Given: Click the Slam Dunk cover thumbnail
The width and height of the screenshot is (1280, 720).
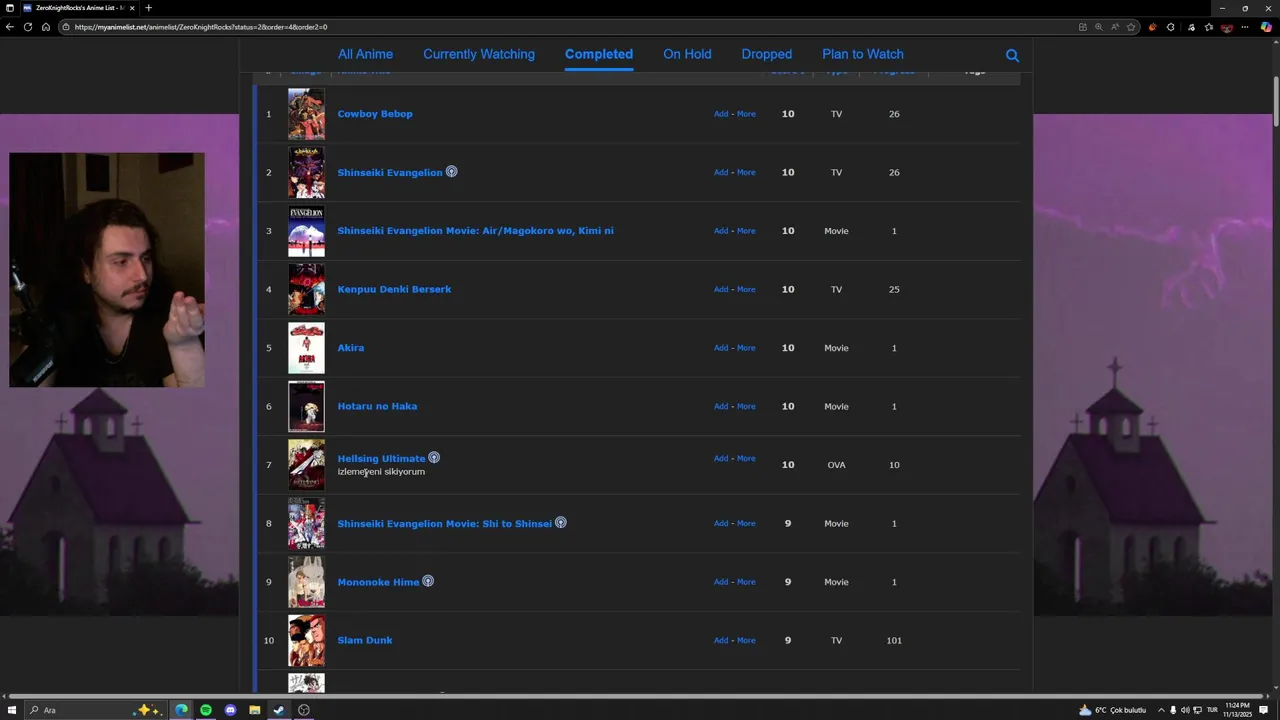Looking at the screenshot, I should tap(306, 640).
